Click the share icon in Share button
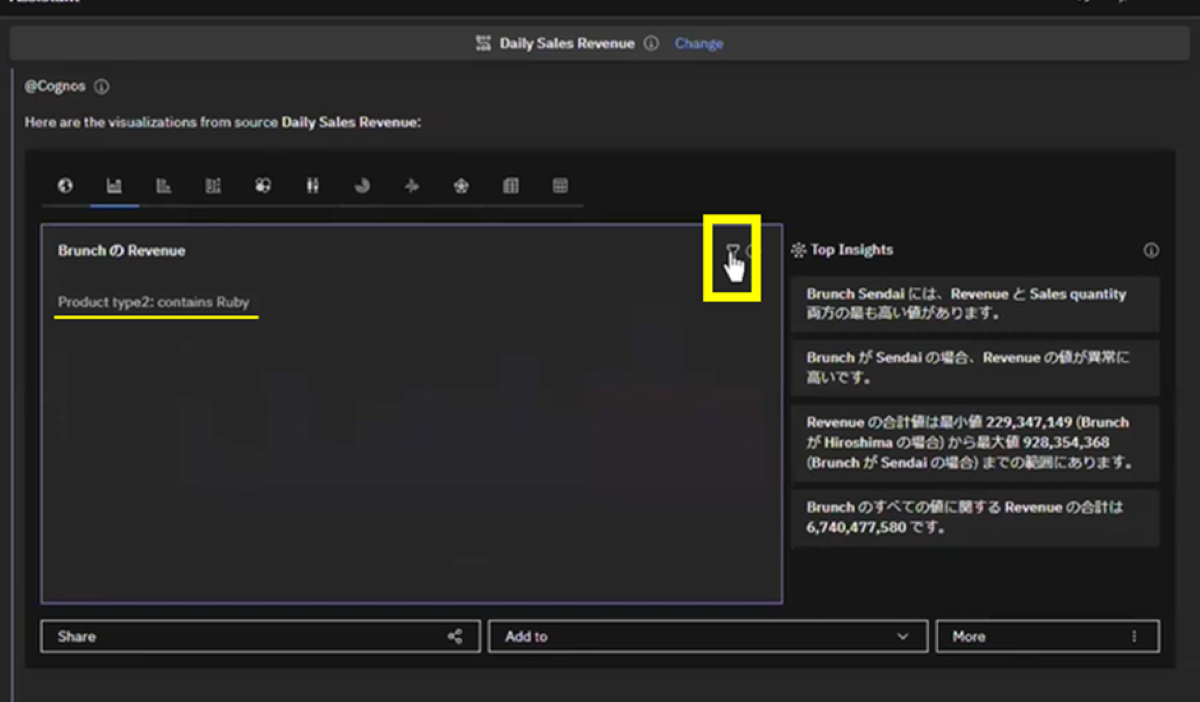Screen dimensions: 1200x702 pyautogui.click(x=455, y=636)
